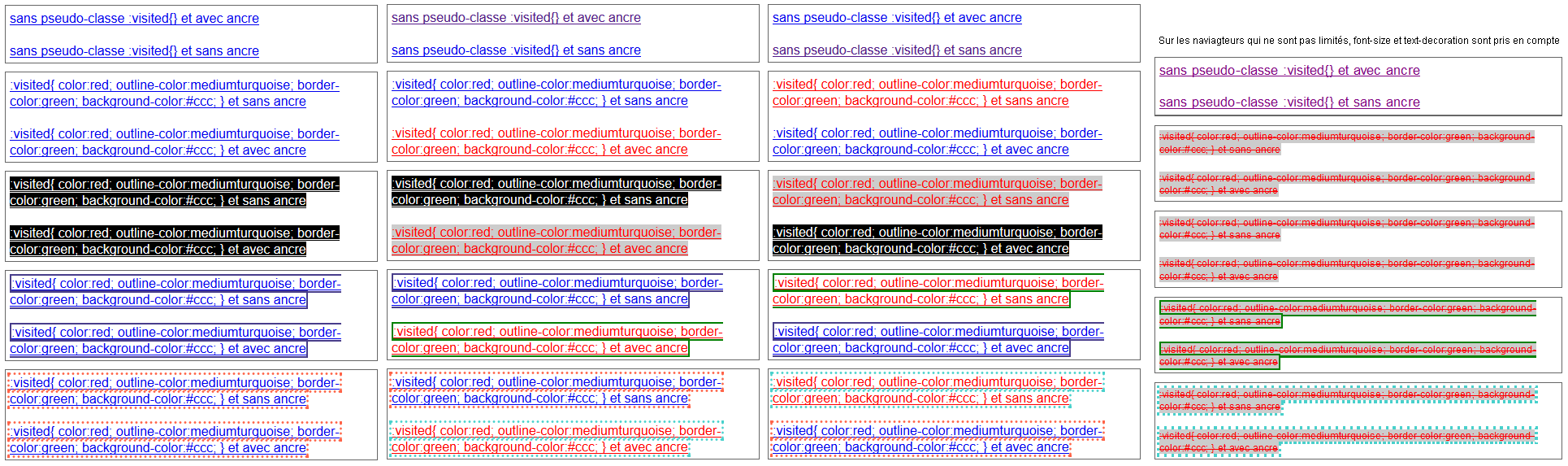Open turquoise-dotted red 'et avec ancre' link, second column

tap(557, 438)
